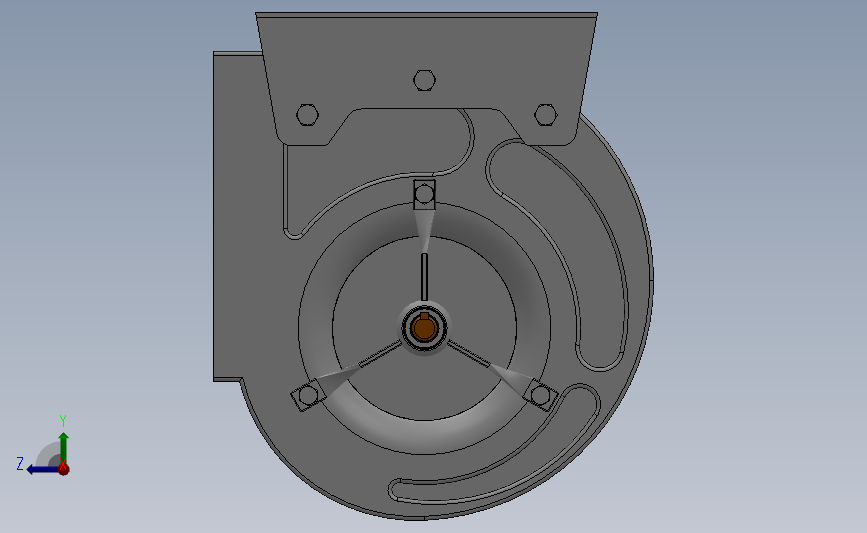Select the bolt at the lower-right spoke end
The height and width of the screenshot is (533, 867).
[x=541, y=395]
